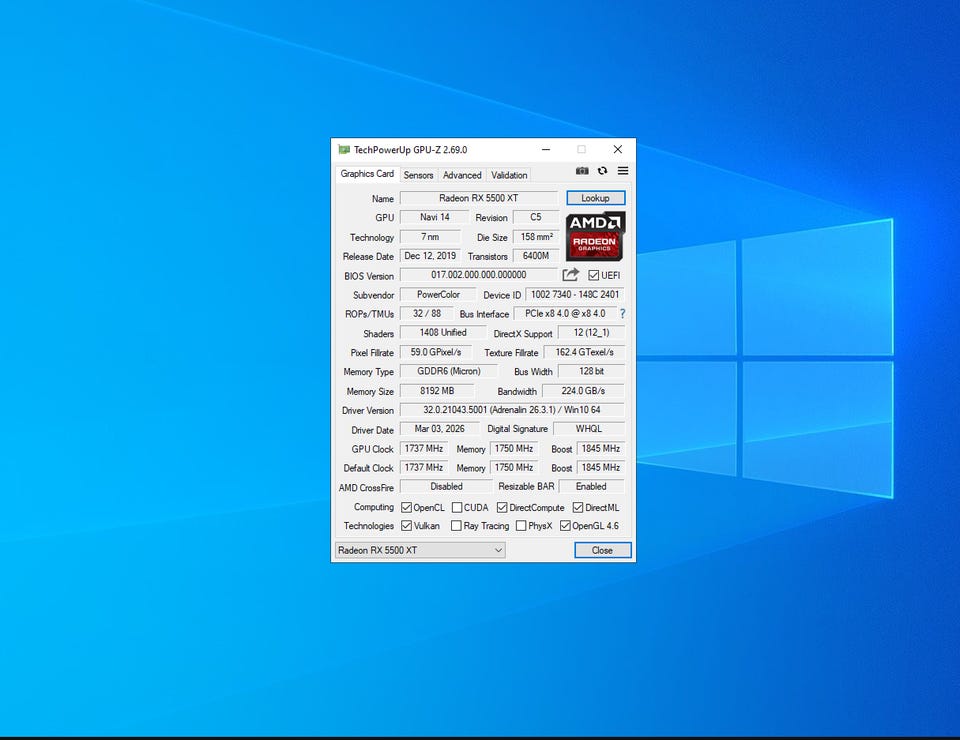Click the GPU-Z title bar app icon
Viewport: 960px width, 740px height.
coord(344,150)
